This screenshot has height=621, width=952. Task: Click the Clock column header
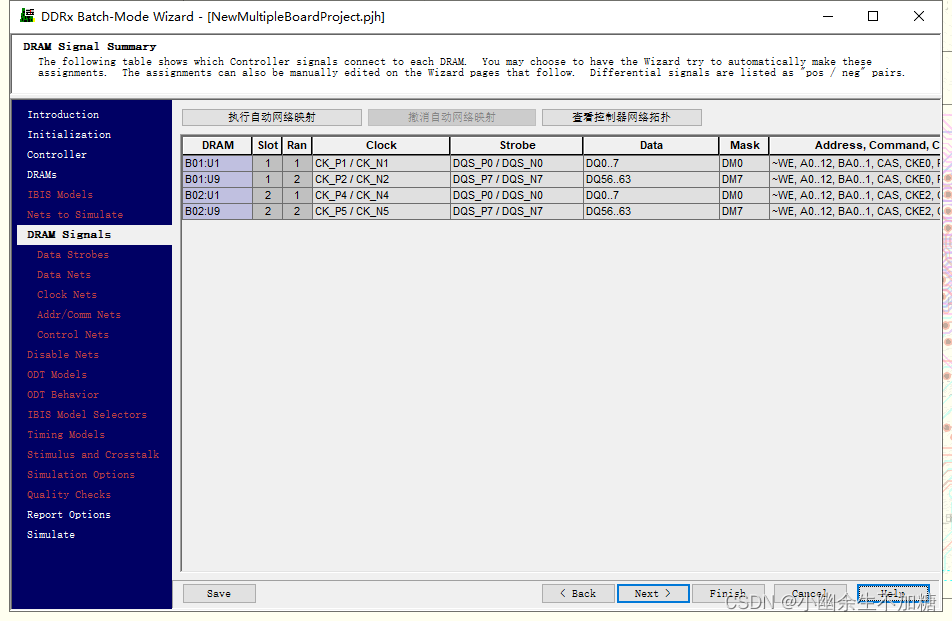(x=381, y=146)
